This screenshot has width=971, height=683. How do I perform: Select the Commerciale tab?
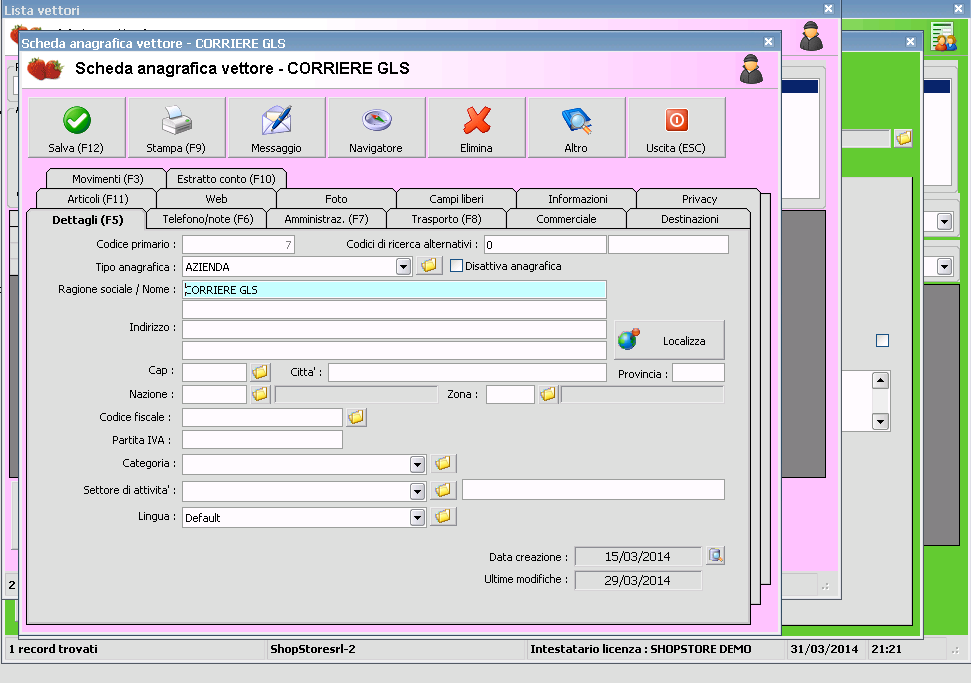(566, 219)
